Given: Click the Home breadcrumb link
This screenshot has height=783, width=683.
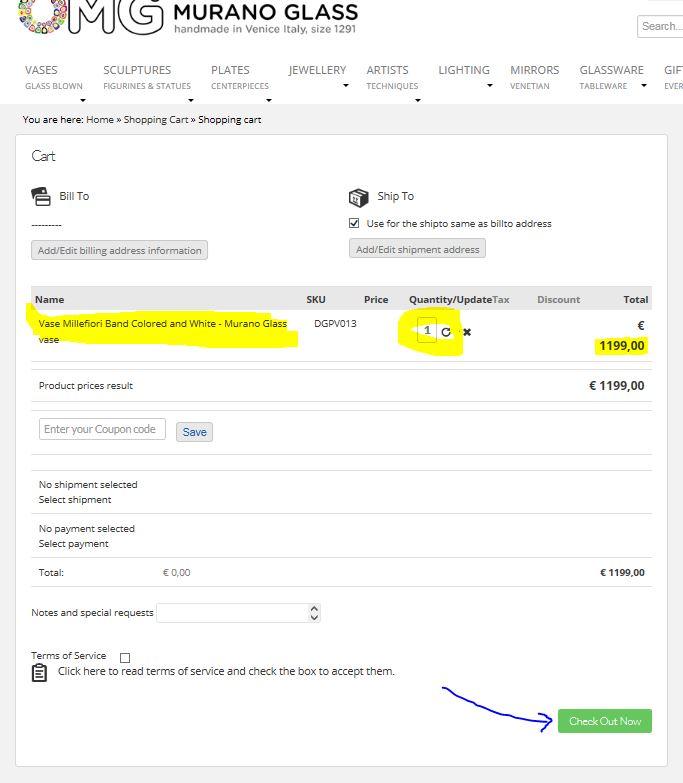Looking at the screenshot, I should click(x=99, y=120).
